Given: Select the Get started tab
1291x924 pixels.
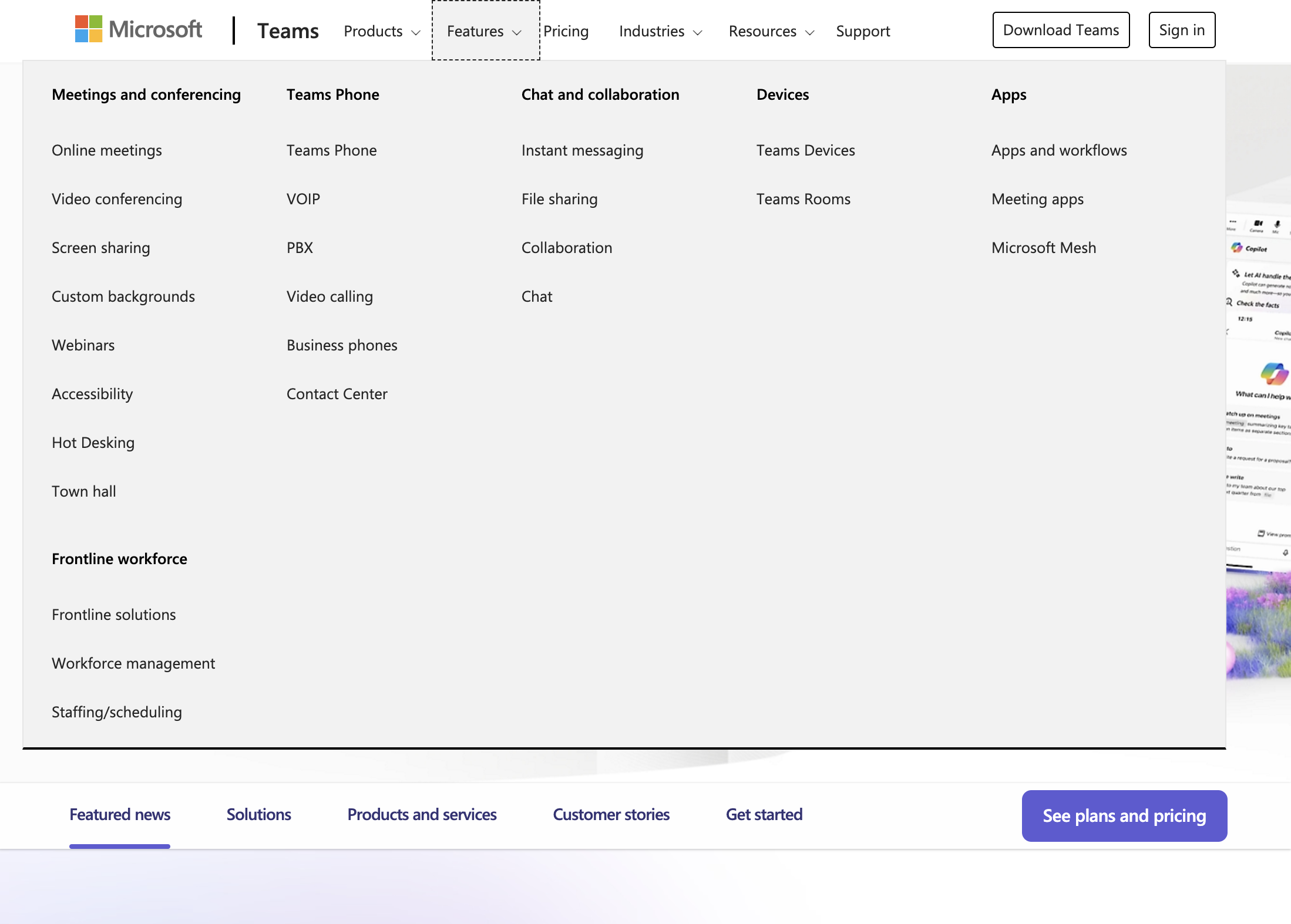Looking at the screenshot, I should pyautogui.click(x=764, y=814).
